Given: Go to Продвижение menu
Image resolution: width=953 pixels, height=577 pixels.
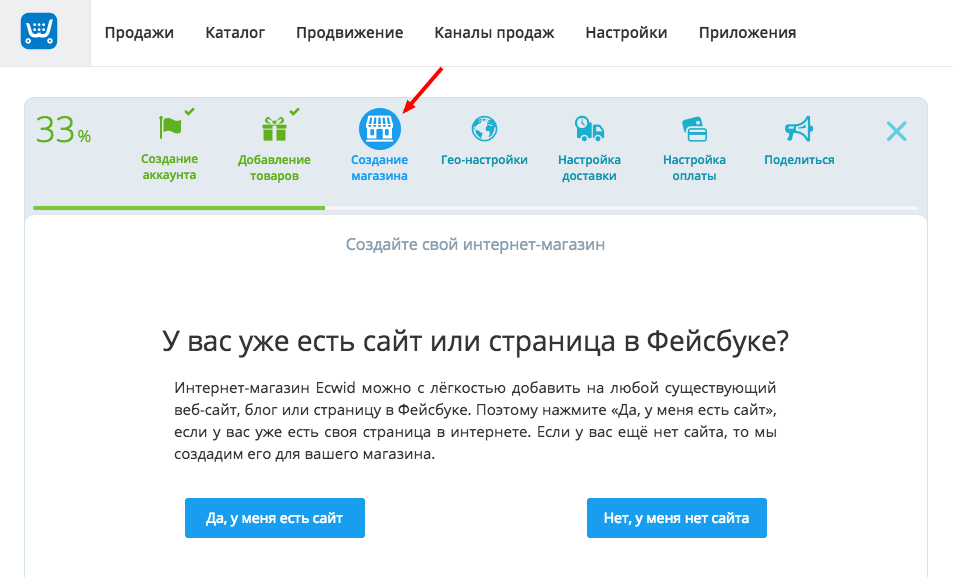Looking at the screenshot, I should [349, 33].
